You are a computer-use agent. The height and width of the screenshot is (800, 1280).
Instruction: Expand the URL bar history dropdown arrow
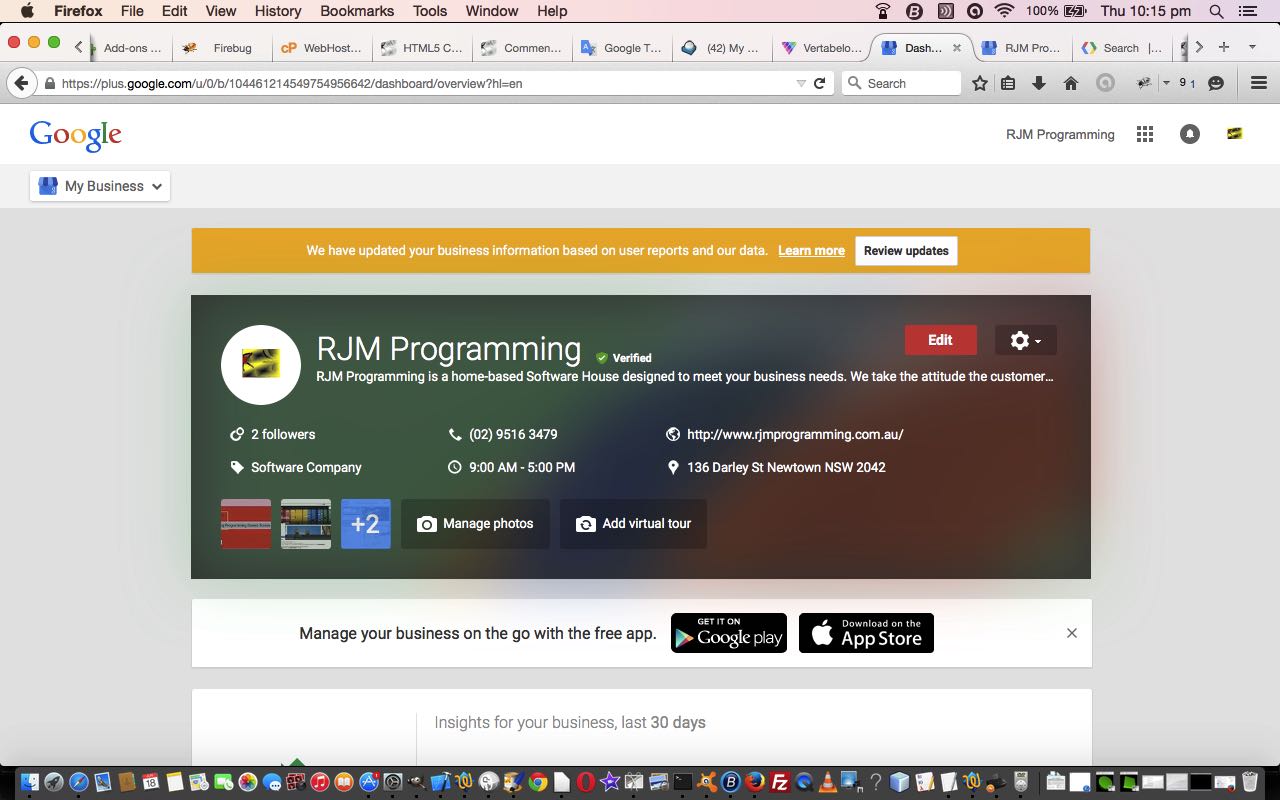tap(801, 84)
